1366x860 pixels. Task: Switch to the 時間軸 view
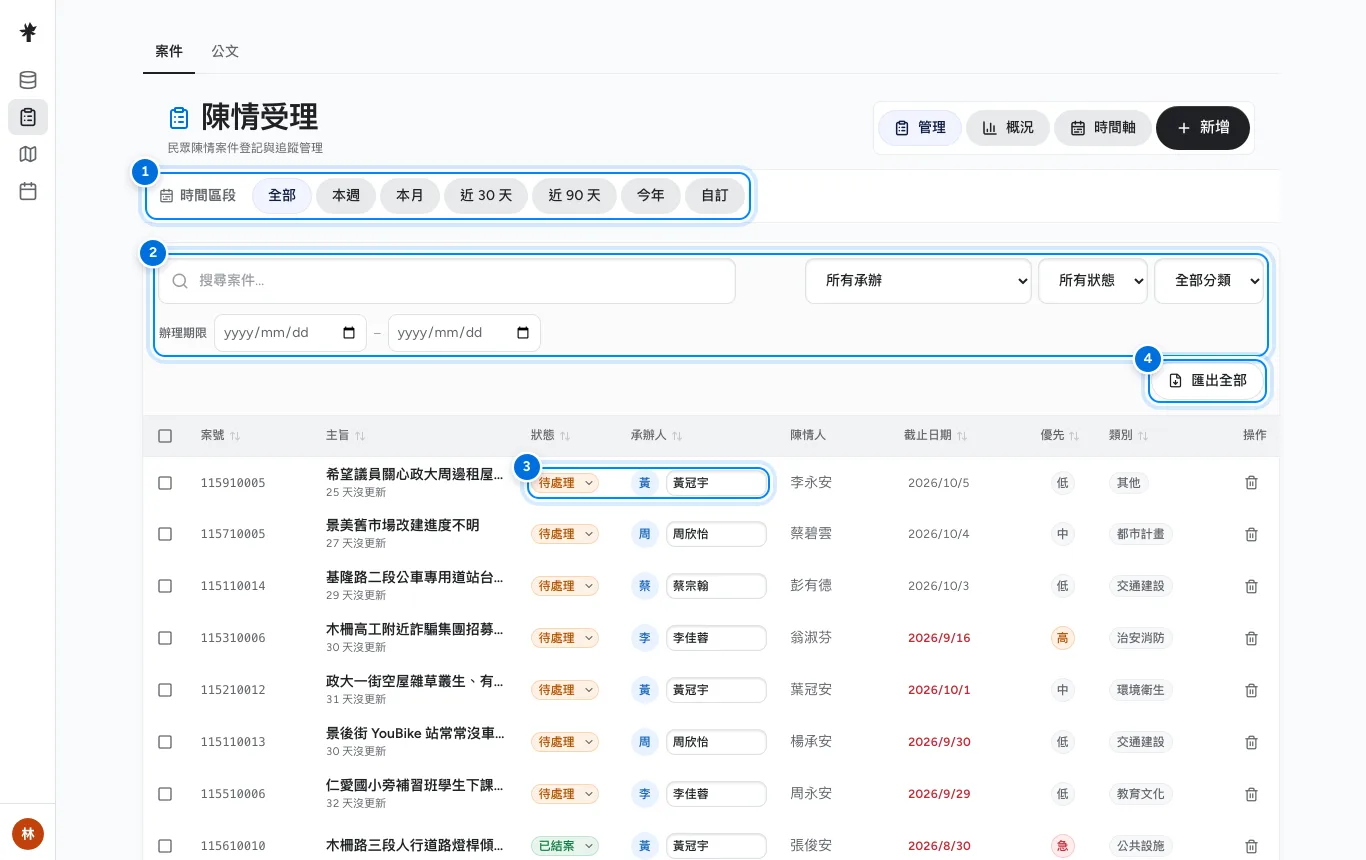[1103, 128]
